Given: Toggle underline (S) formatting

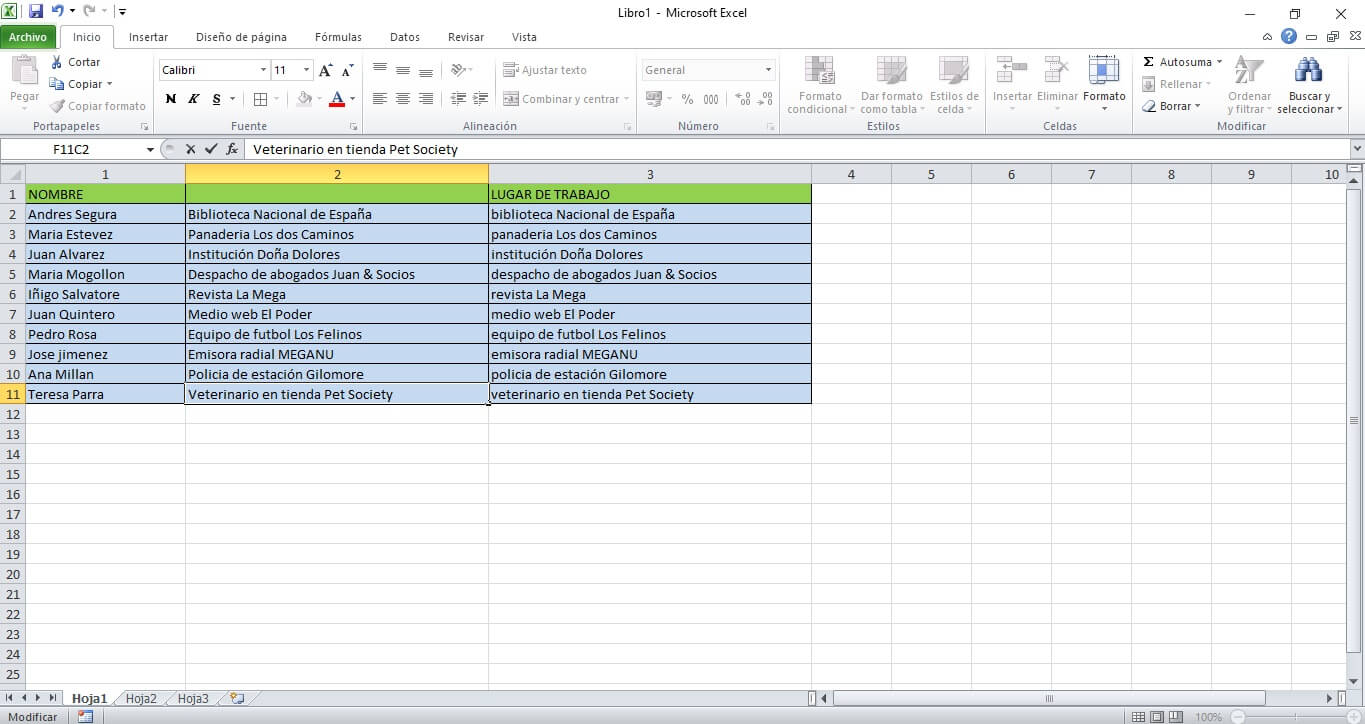Looking at the screenshot, I should 216,99.
